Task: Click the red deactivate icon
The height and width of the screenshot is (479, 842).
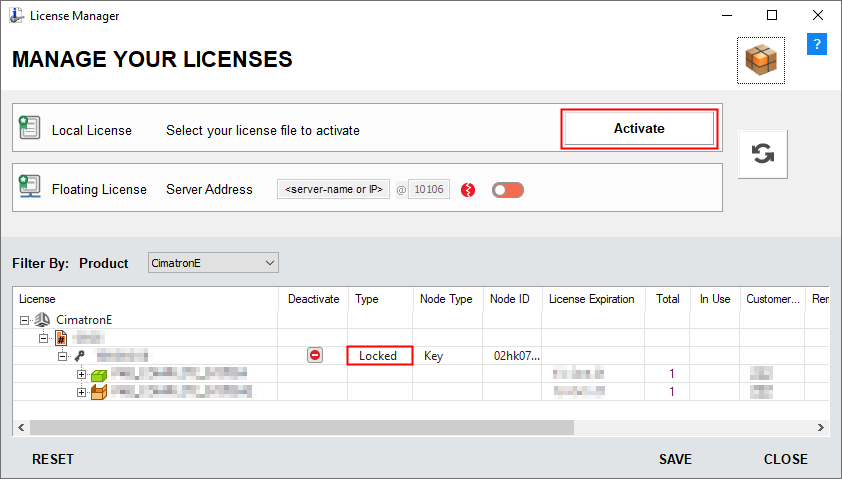Action: point(315,355)
